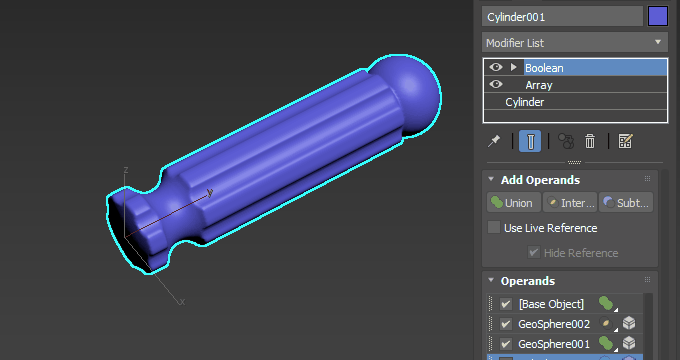Enable Use Live Reference checkbox
The image size is (680, 360).
coord(494,228)
